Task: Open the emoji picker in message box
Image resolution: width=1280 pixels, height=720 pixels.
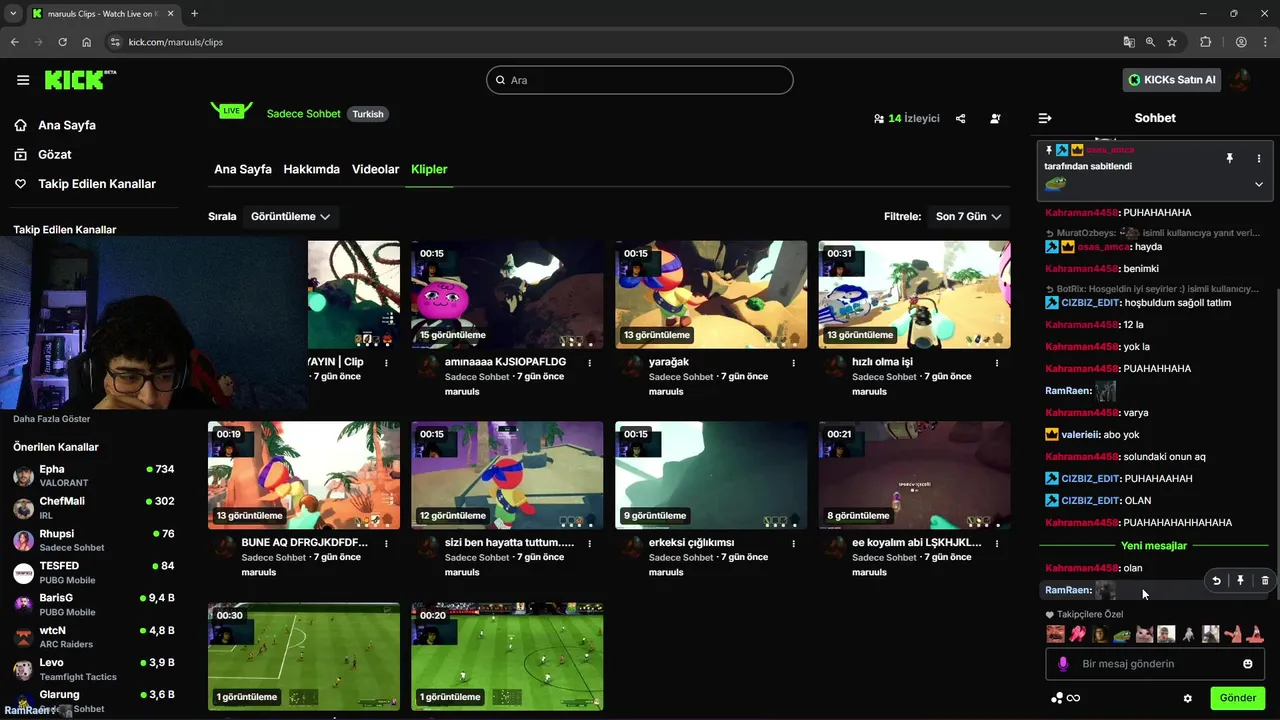Action: coord(1248,664)
